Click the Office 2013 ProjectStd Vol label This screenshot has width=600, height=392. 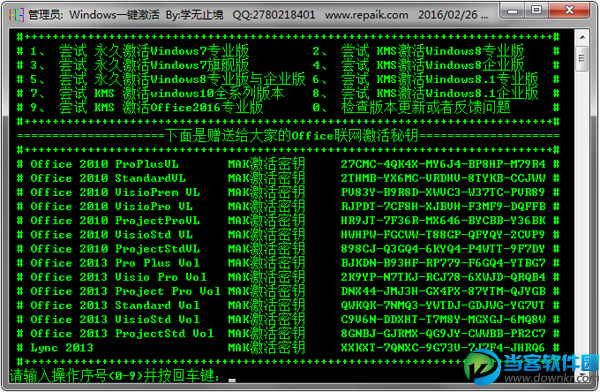[x=122, y=334]
